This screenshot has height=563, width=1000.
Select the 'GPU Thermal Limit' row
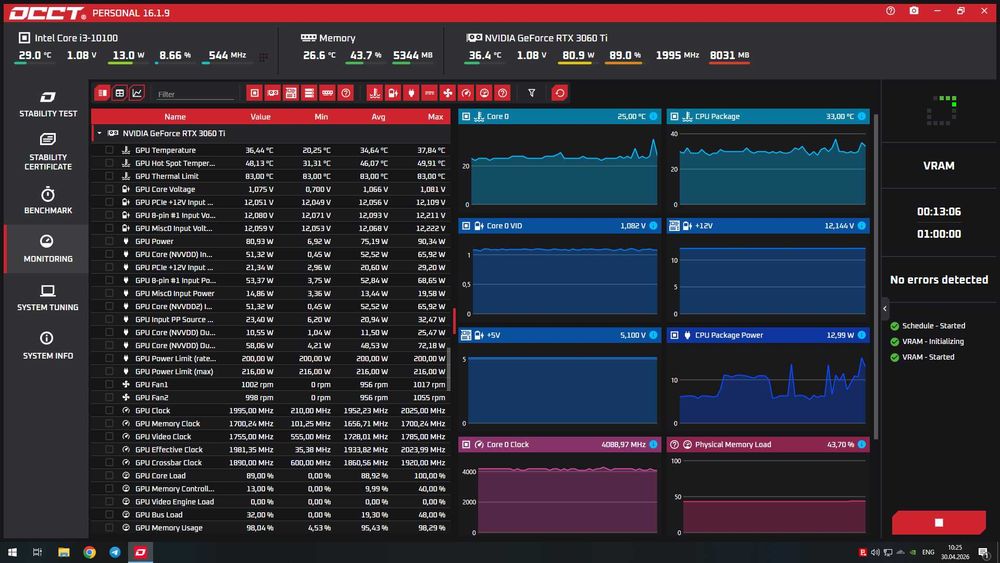click(x=270, y=177)
